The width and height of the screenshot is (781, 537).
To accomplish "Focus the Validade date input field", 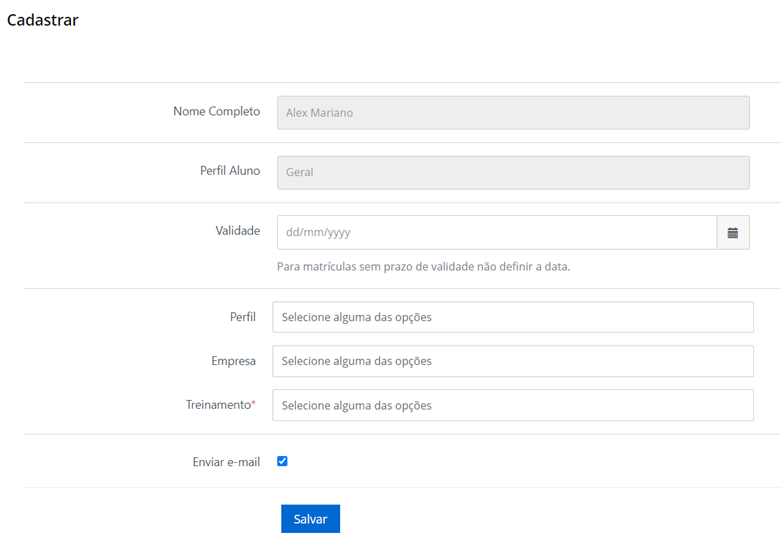I will pos(496,232).
